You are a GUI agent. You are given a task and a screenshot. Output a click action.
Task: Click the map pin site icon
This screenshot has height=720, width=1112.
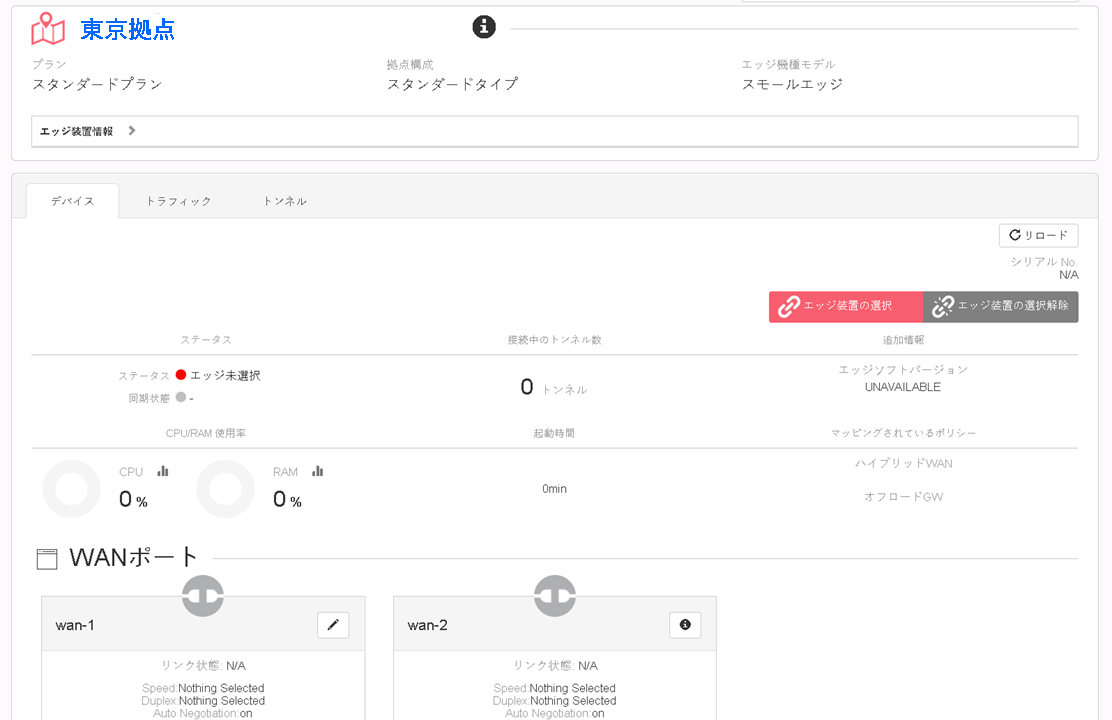click(48, 28)
